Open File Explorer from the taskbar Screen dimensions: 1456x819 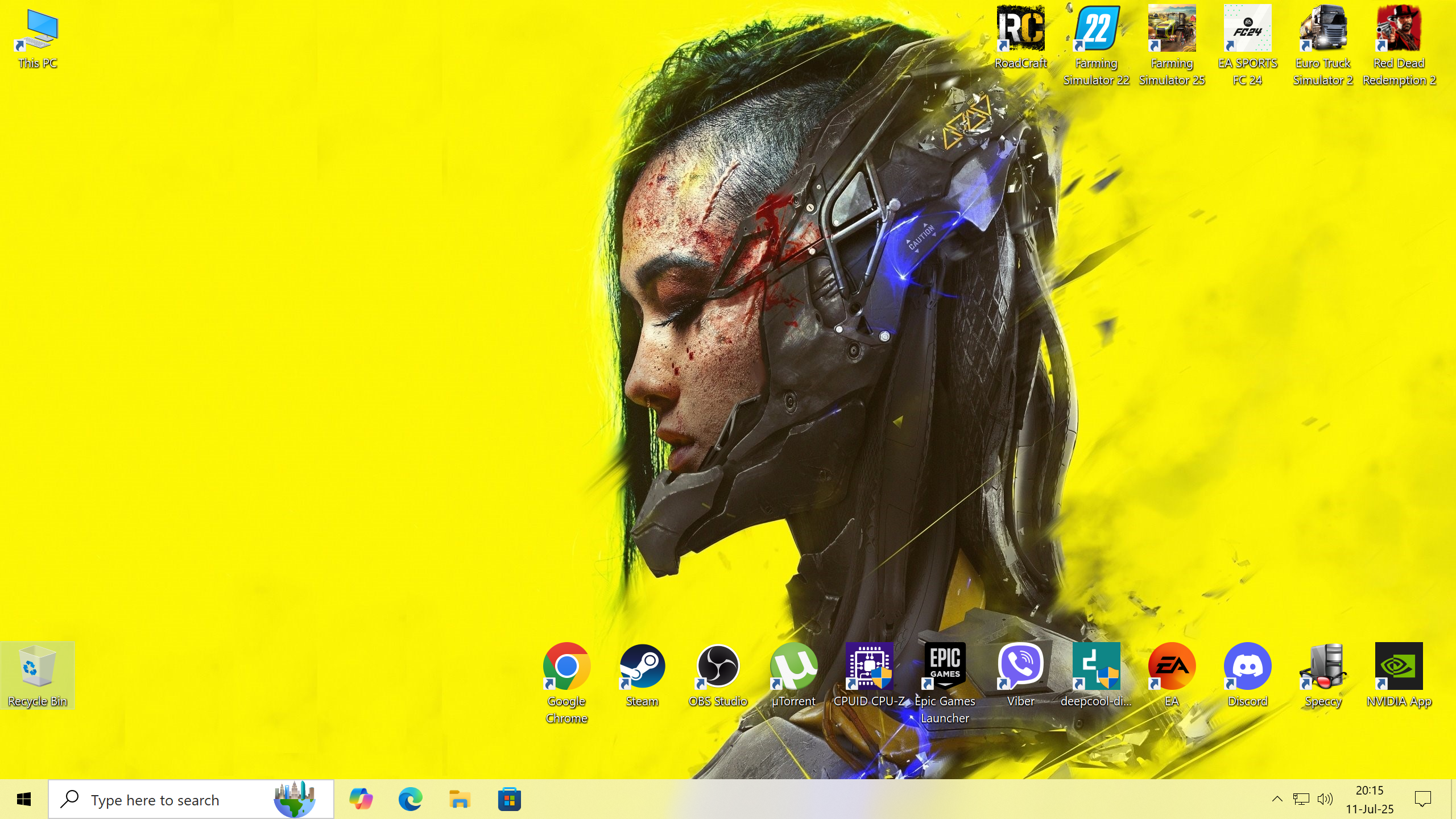pos(460,800)
